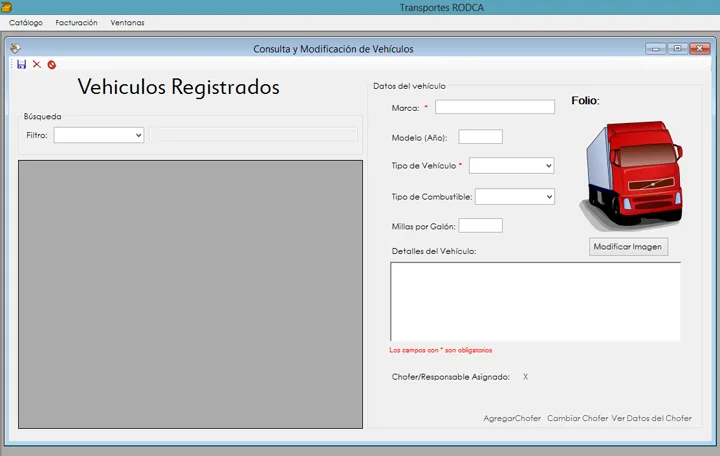Open the Facturación menu
The width and height of the screenshot is (720, 456).
pyautogui.click(x=76, y=23)
